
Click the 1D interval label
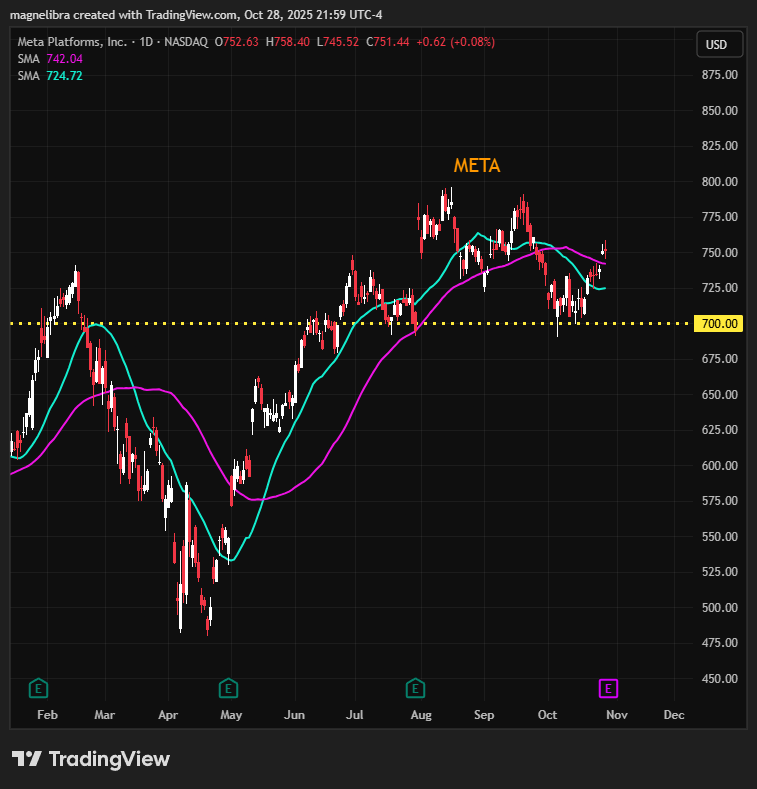(x=146, y=42)
